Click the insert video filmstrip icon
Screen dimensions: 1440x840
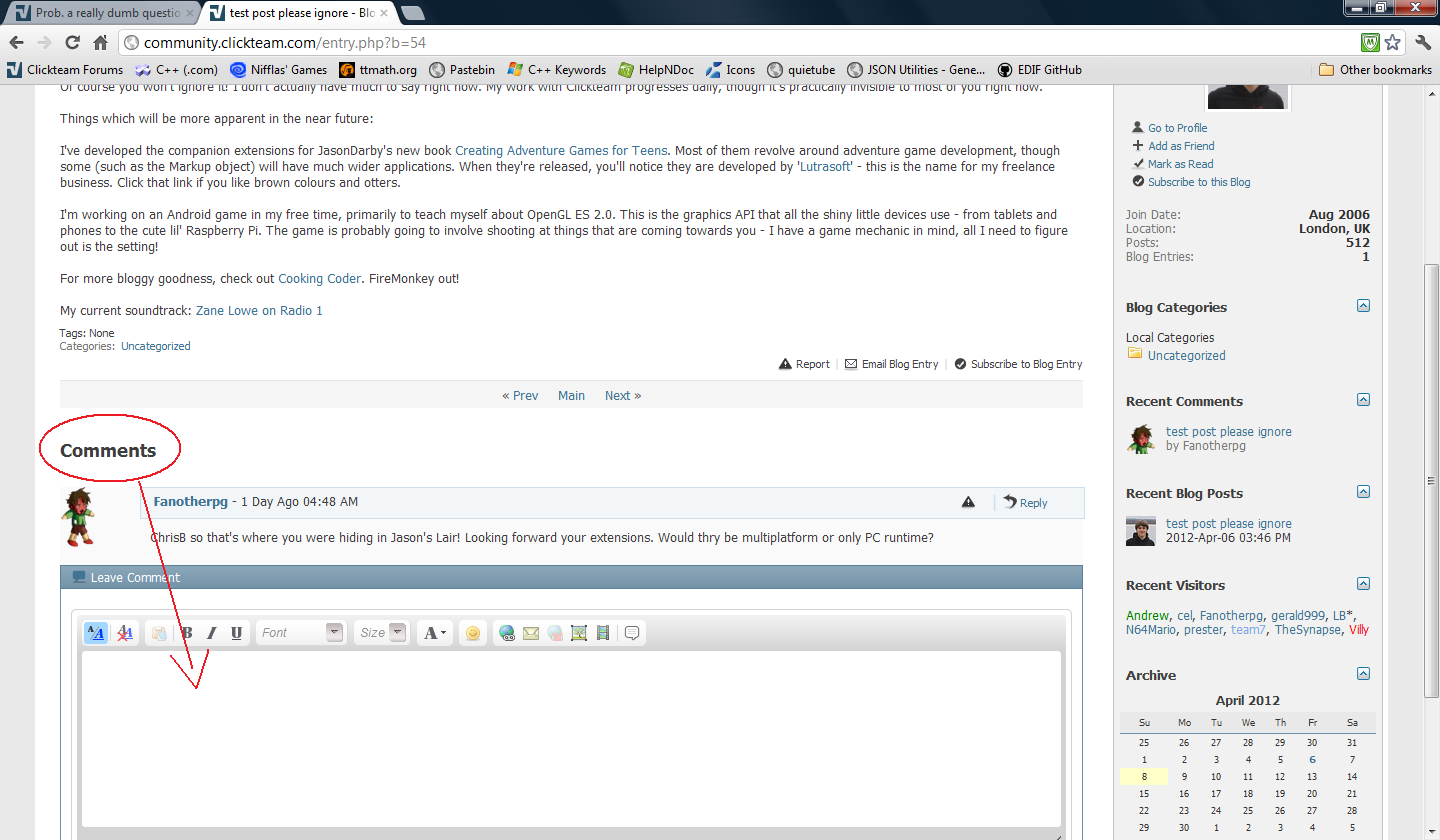[x=602, y=633]
